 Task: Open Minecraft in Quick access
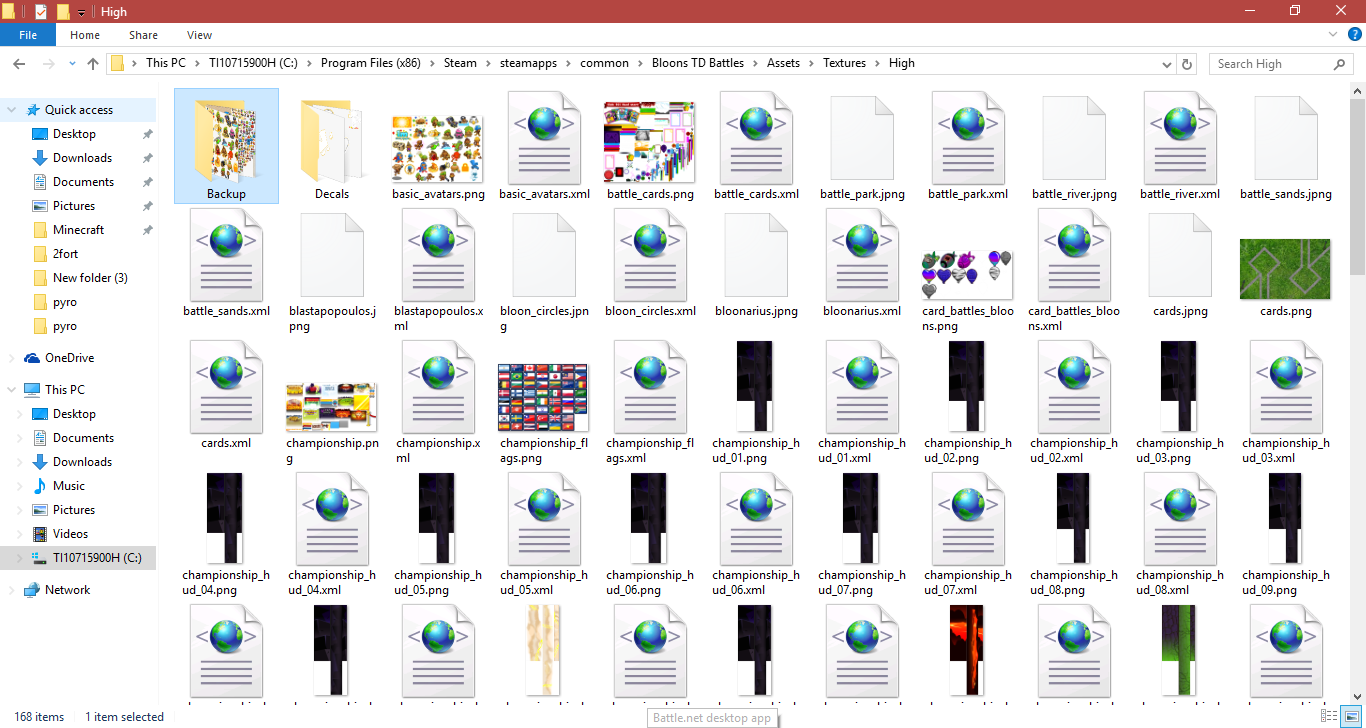[x=78, y=230]
